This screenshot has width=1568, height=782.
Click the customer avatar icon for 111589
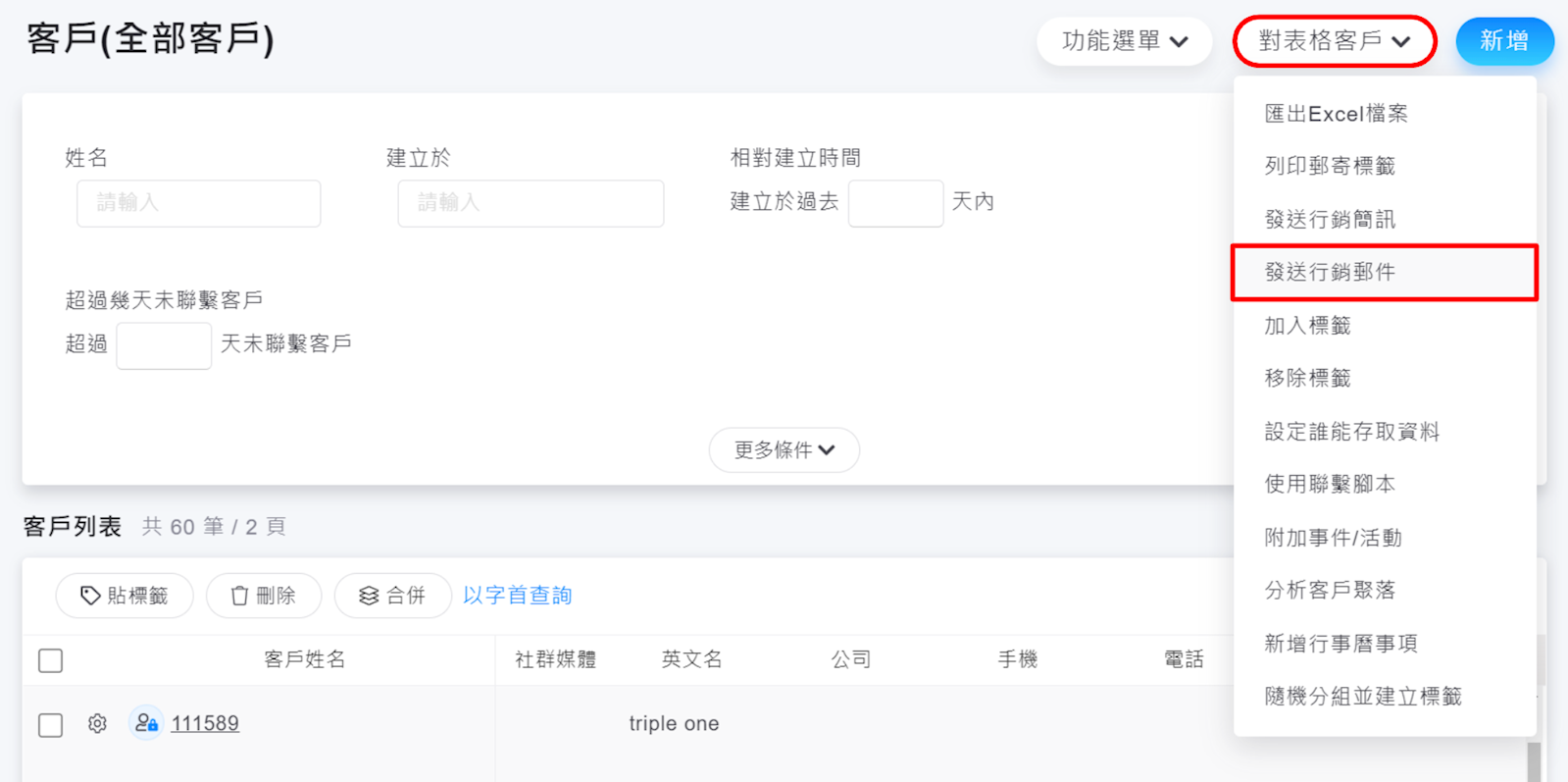coord(146,723)
